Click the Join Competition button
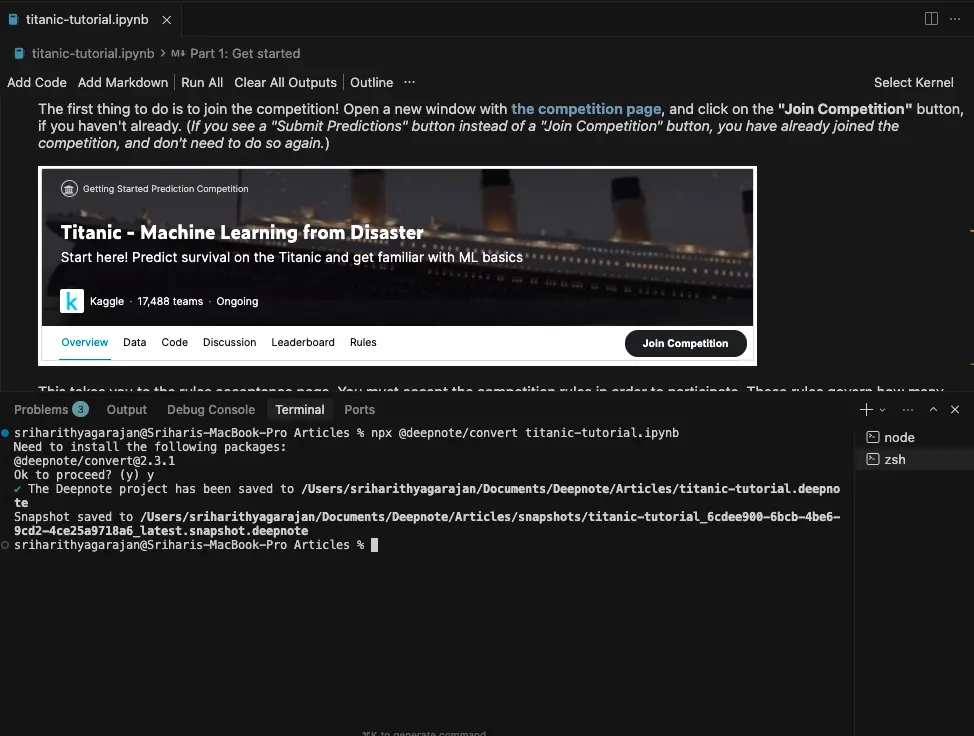 pos(685,343)
